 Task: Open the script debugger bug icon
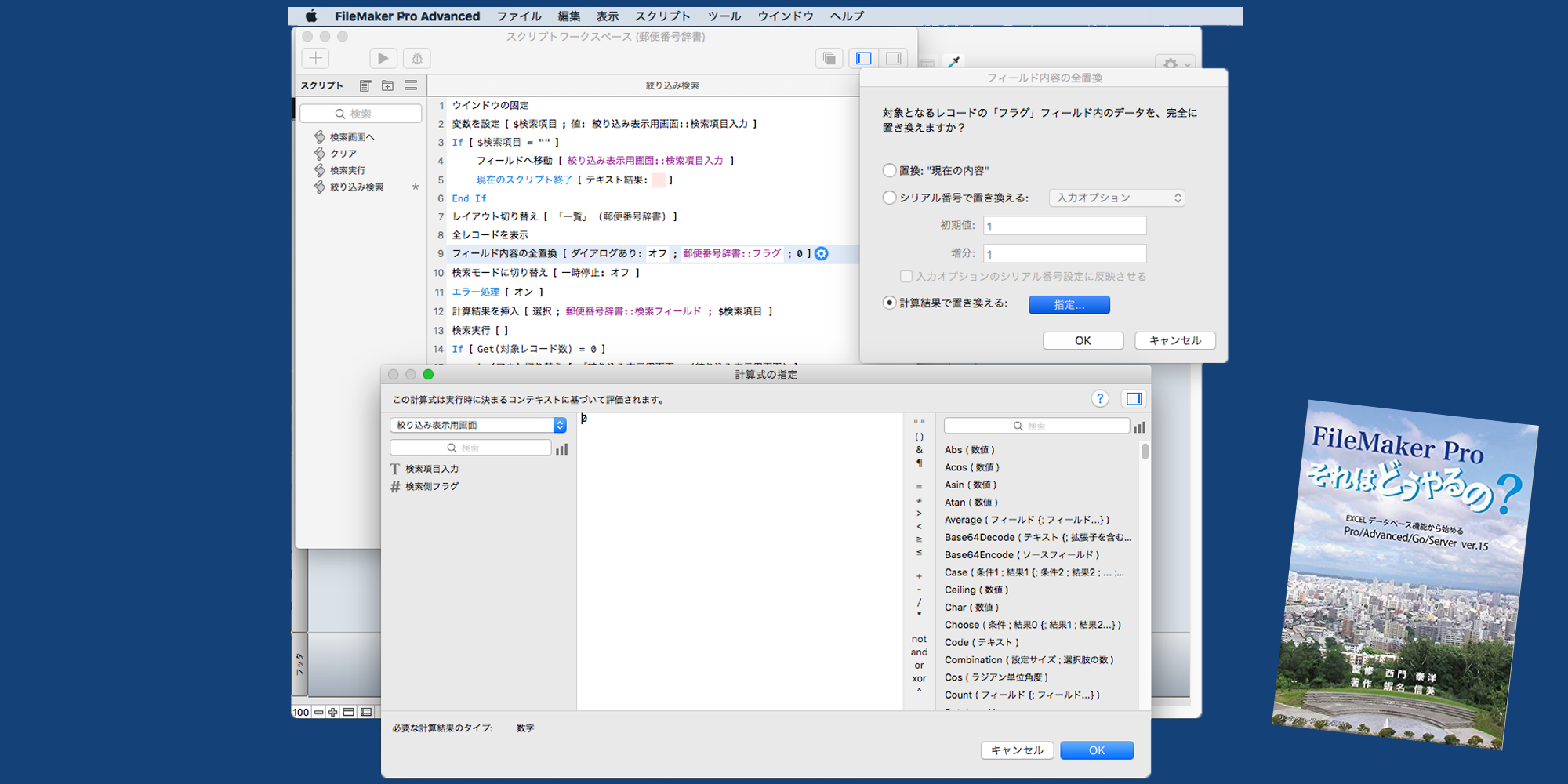[x=417, y=58]
